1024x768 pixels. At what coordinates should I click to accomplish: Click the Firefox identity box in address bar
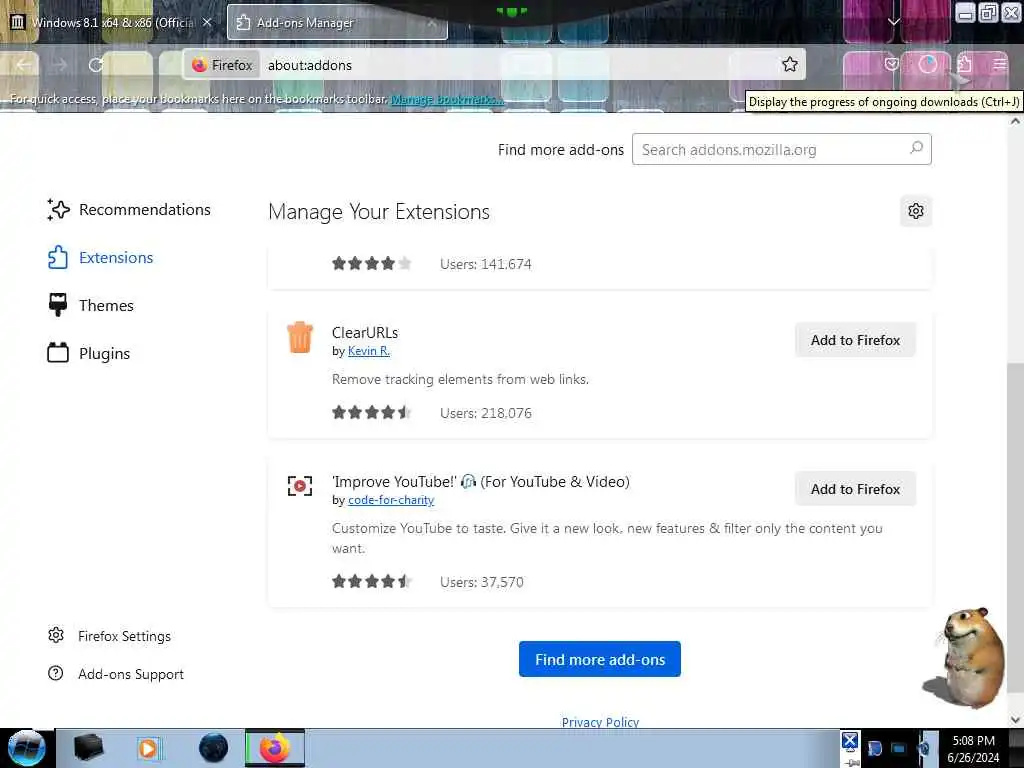(223, 65)
